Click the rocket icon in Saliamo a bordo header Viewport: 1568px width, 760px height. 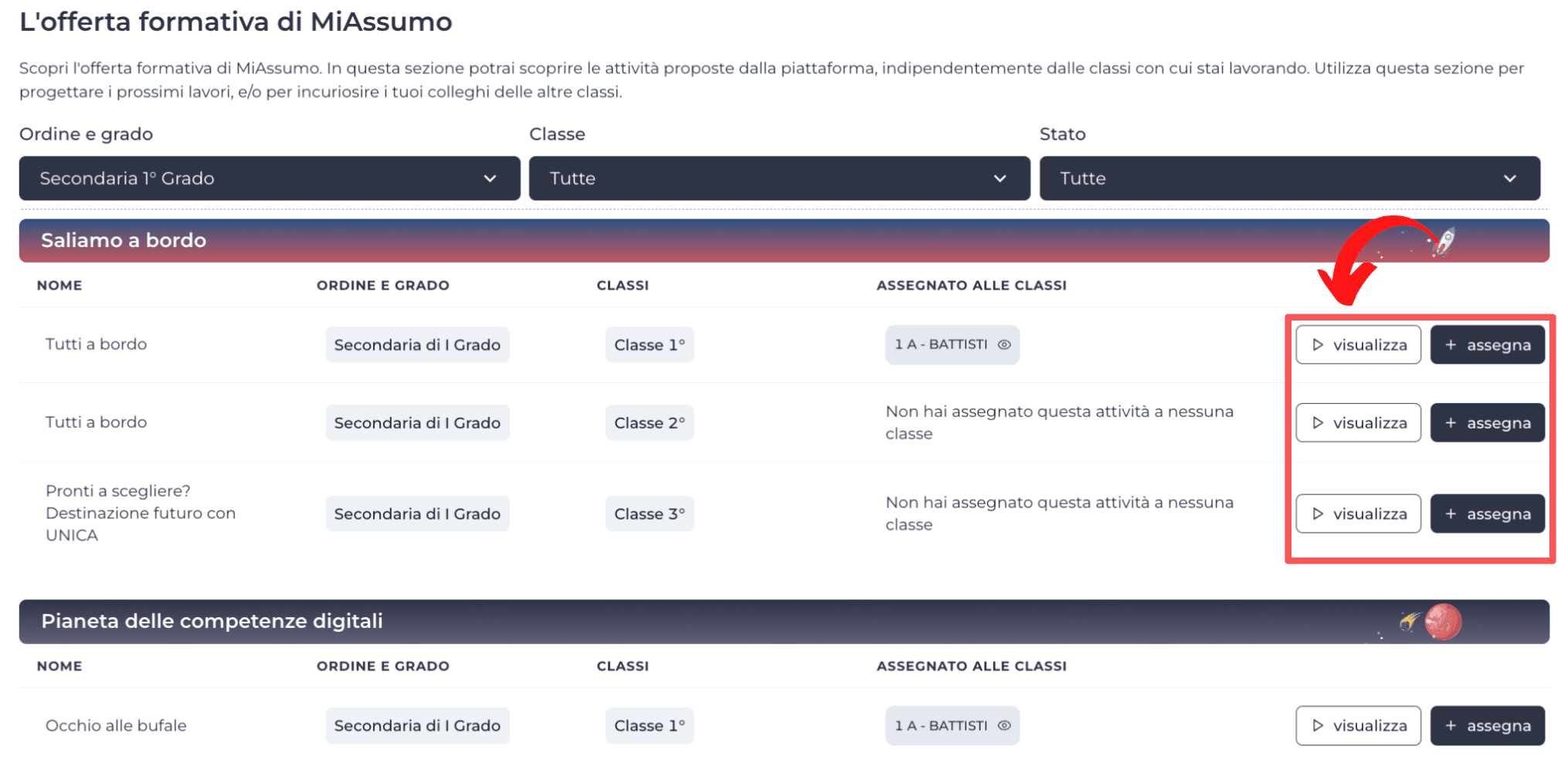pos(1443,241)
